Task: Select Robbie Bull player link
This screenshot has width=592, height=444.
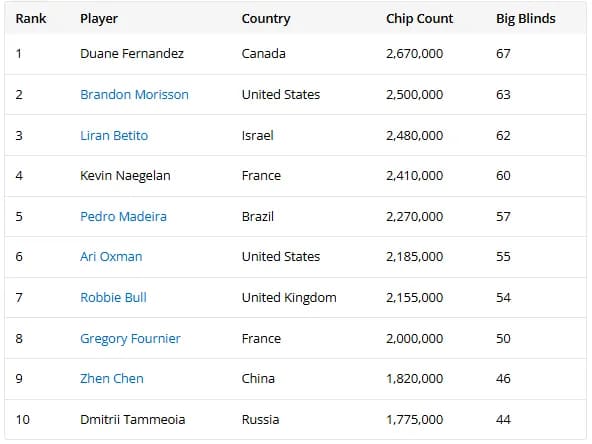Action: [x=113, y=297]
